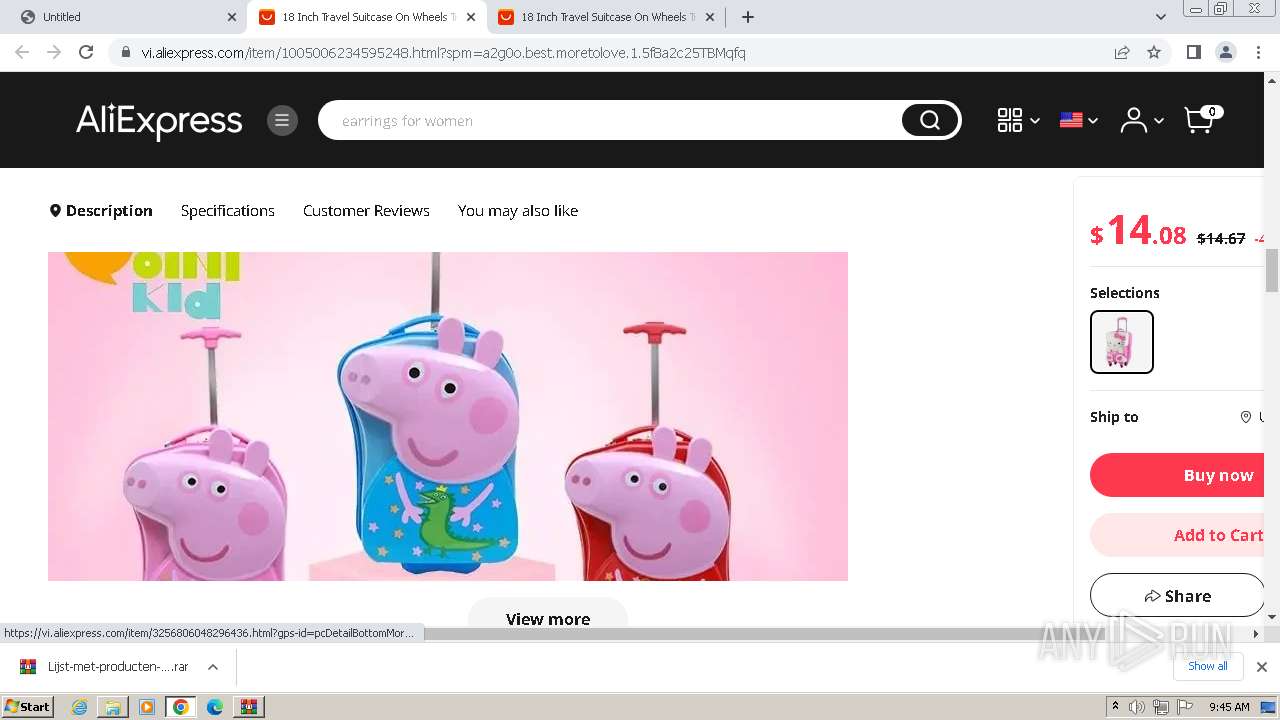The height and width of the screenshot is (720, 1280).
Task: Reload the current page
Action: [x=86, y=52]
